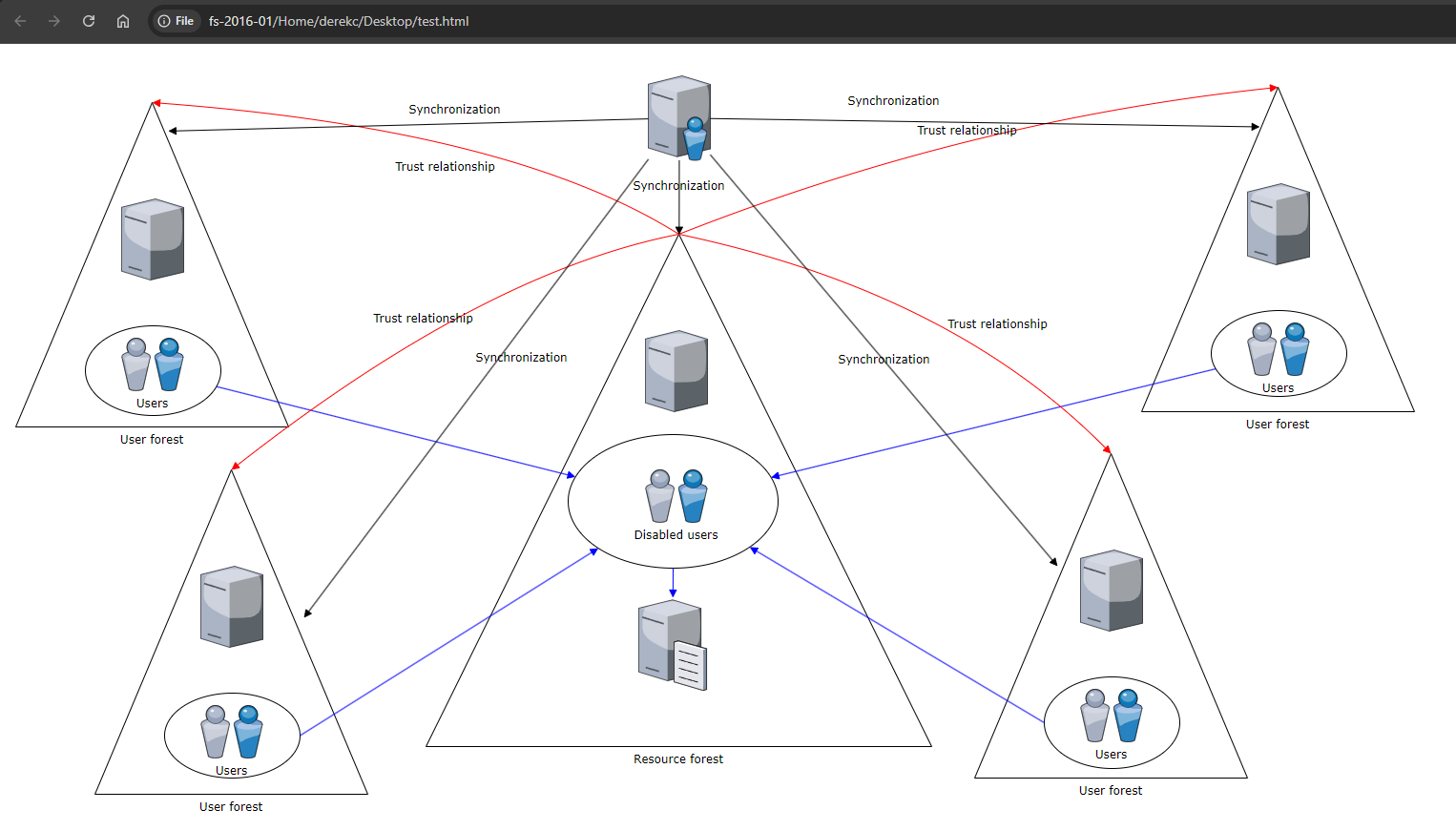This screenshot has height=831, width=1456.
Task: Reload the page with the refresh icon
Action: [x=89, y=21]
